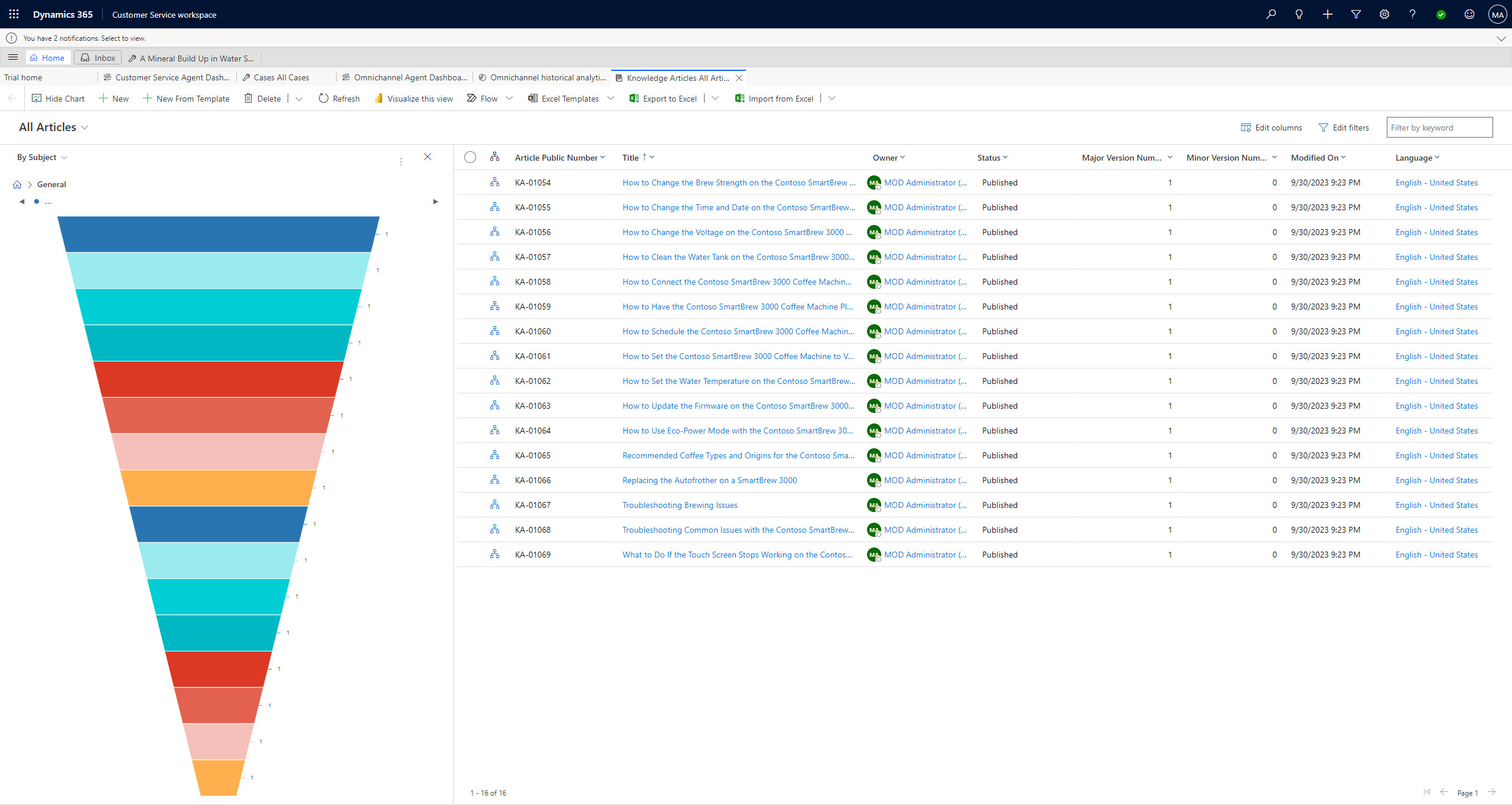Click the Edit filters button

point(1344,128)
